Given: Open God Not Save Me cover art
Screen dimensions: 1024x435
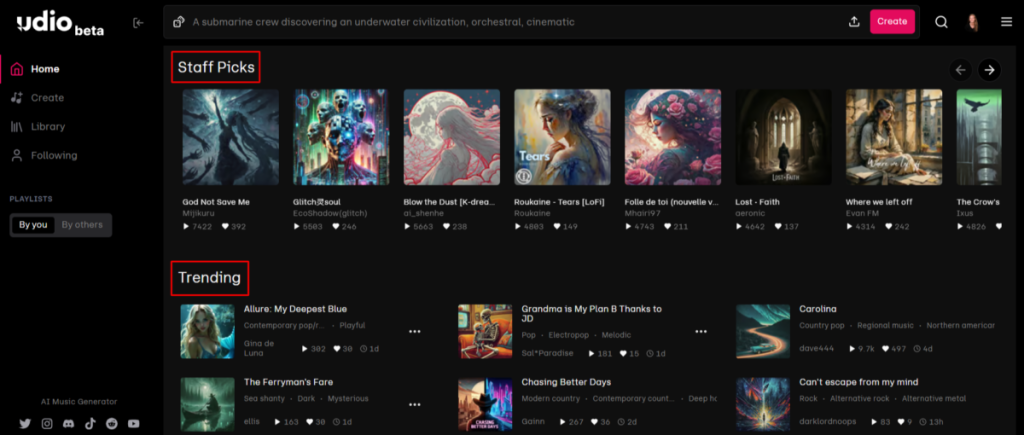Looking at the screenshot, I should click(231, 137).
